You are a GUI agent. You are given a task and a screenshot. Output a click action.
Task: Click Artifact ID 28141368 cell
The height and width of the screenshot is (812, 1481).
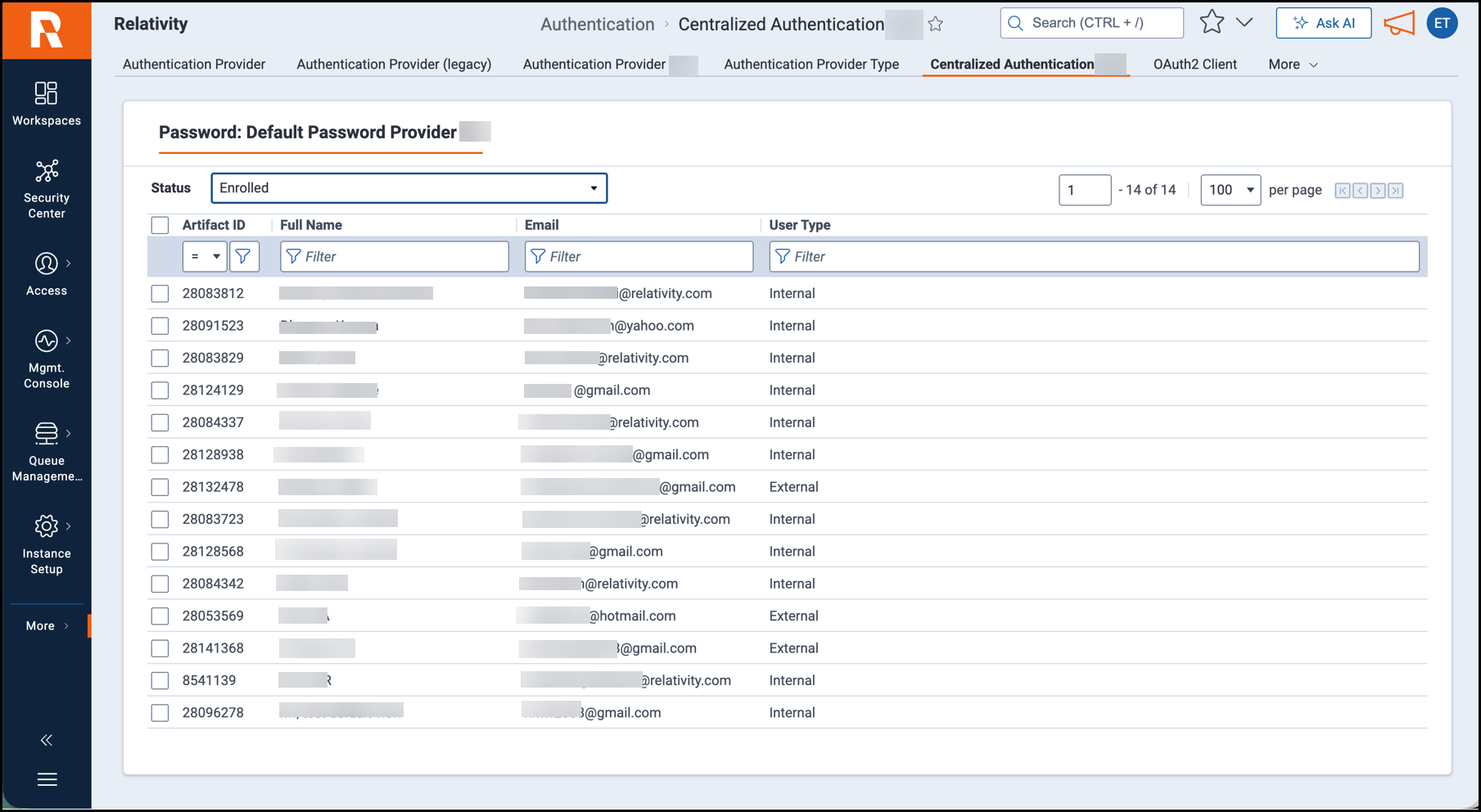213,648
